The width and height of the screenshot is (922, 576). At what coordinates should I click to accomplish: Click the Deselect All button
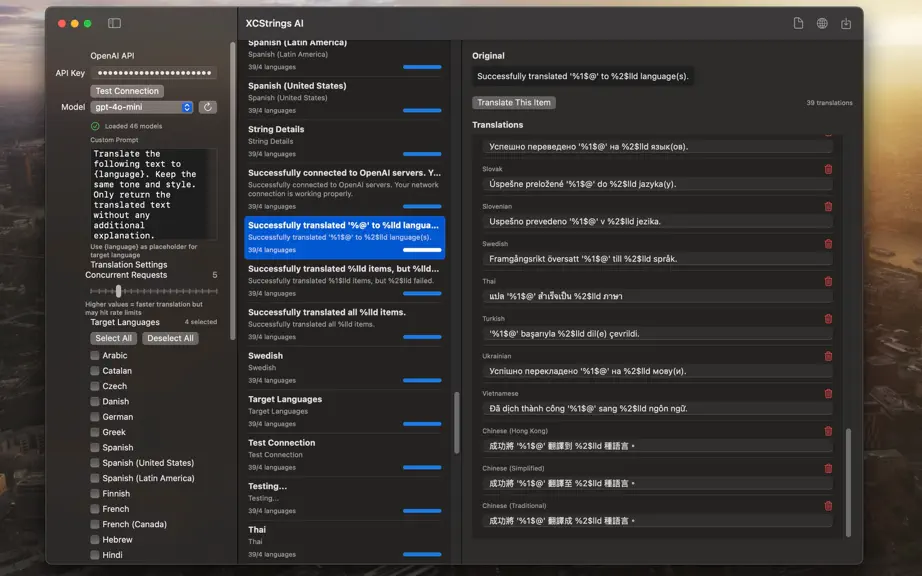click(171, 339)
